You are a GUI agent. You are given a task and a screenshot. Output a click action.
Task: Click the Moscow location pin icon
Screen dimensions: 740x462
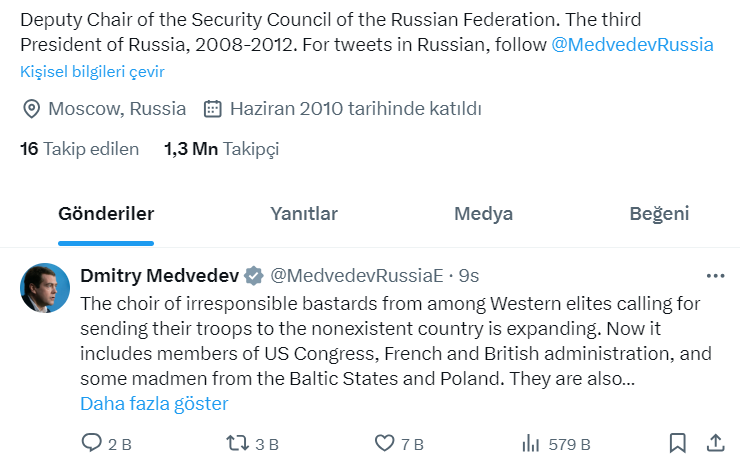pos(31,108)
